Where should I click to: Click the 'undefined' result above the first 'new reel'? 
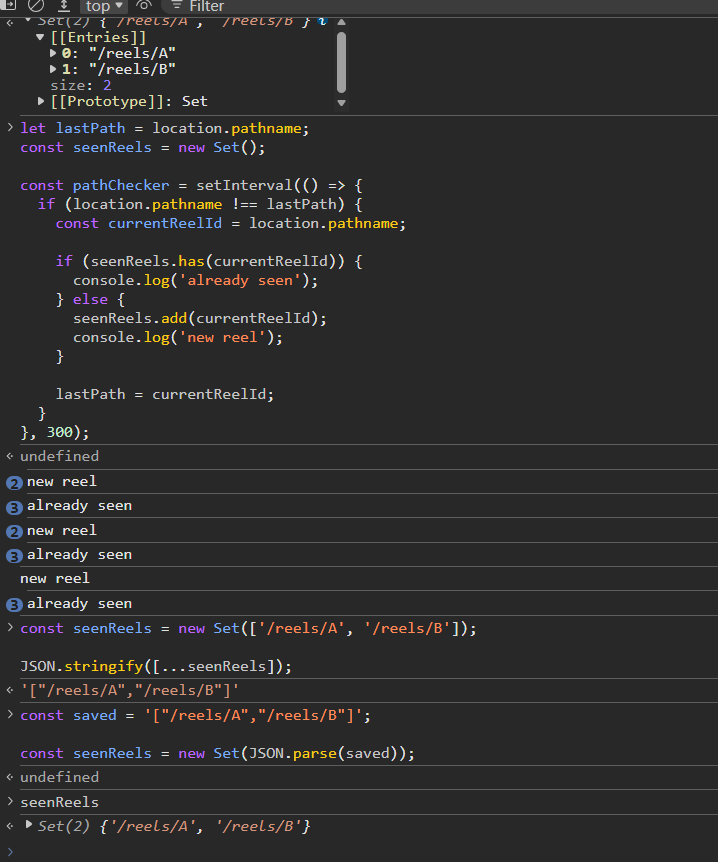click(x=59, y=456)
